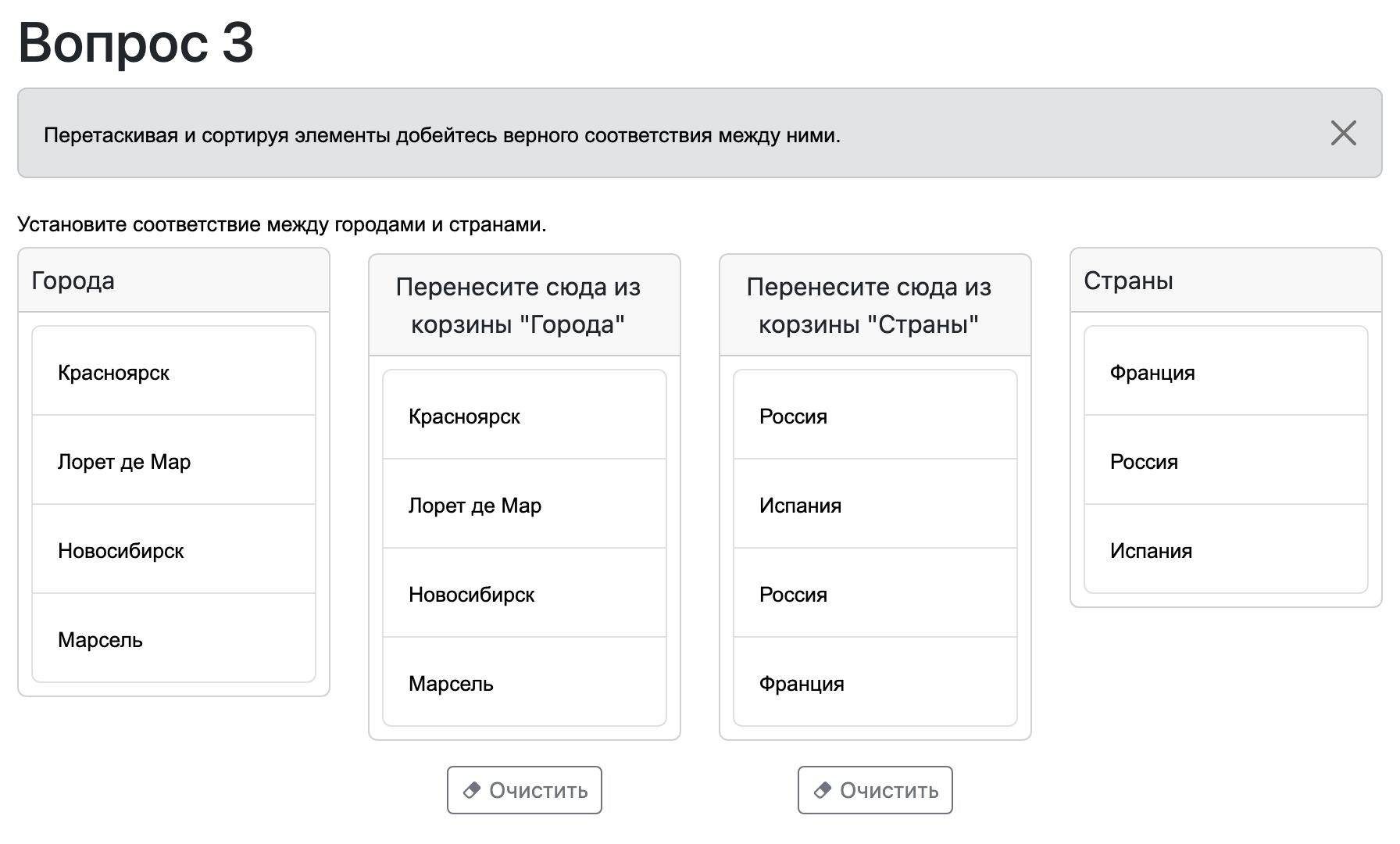
Task: Click Очистить under the "Города" drop basket
Action: [524, 790]
